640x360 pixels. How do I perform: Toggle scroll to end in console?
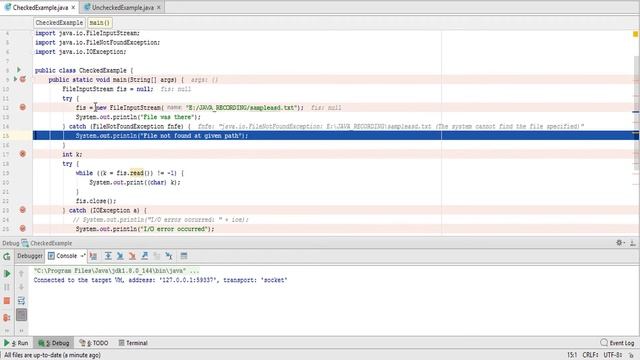pos(21,315)
